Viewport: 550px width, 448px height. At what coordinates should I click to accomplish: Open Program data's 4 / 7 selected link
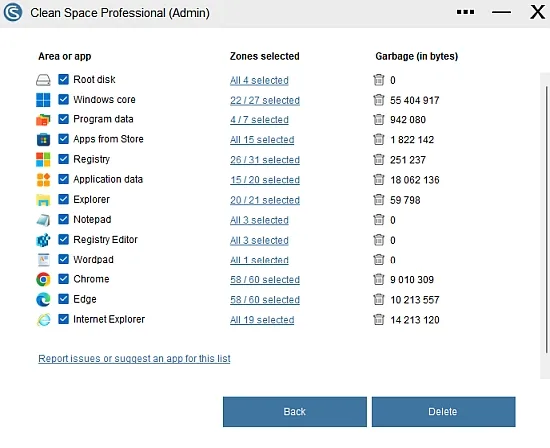click(x=259, y=120)
